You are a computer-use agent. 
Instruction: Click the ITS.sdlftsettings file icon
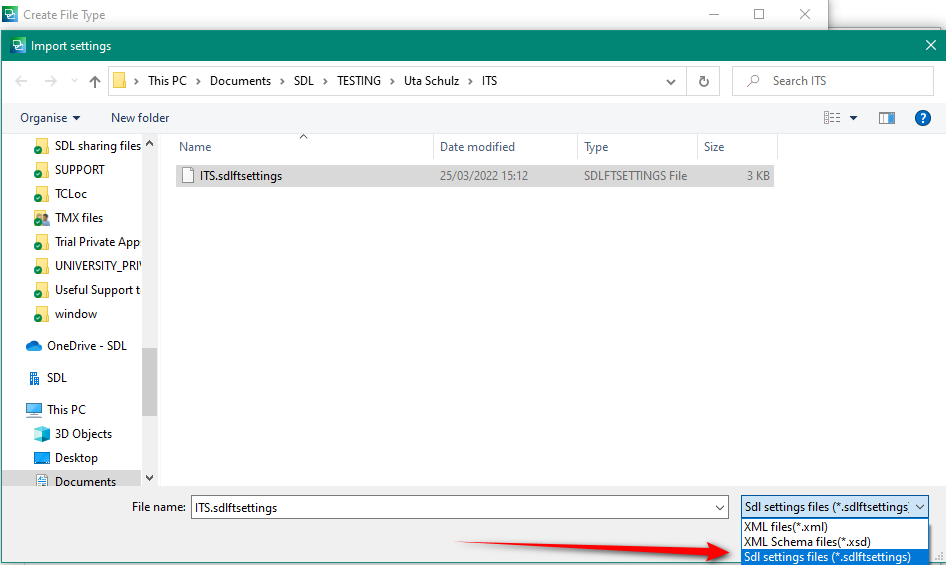click(x=188, y=176)
